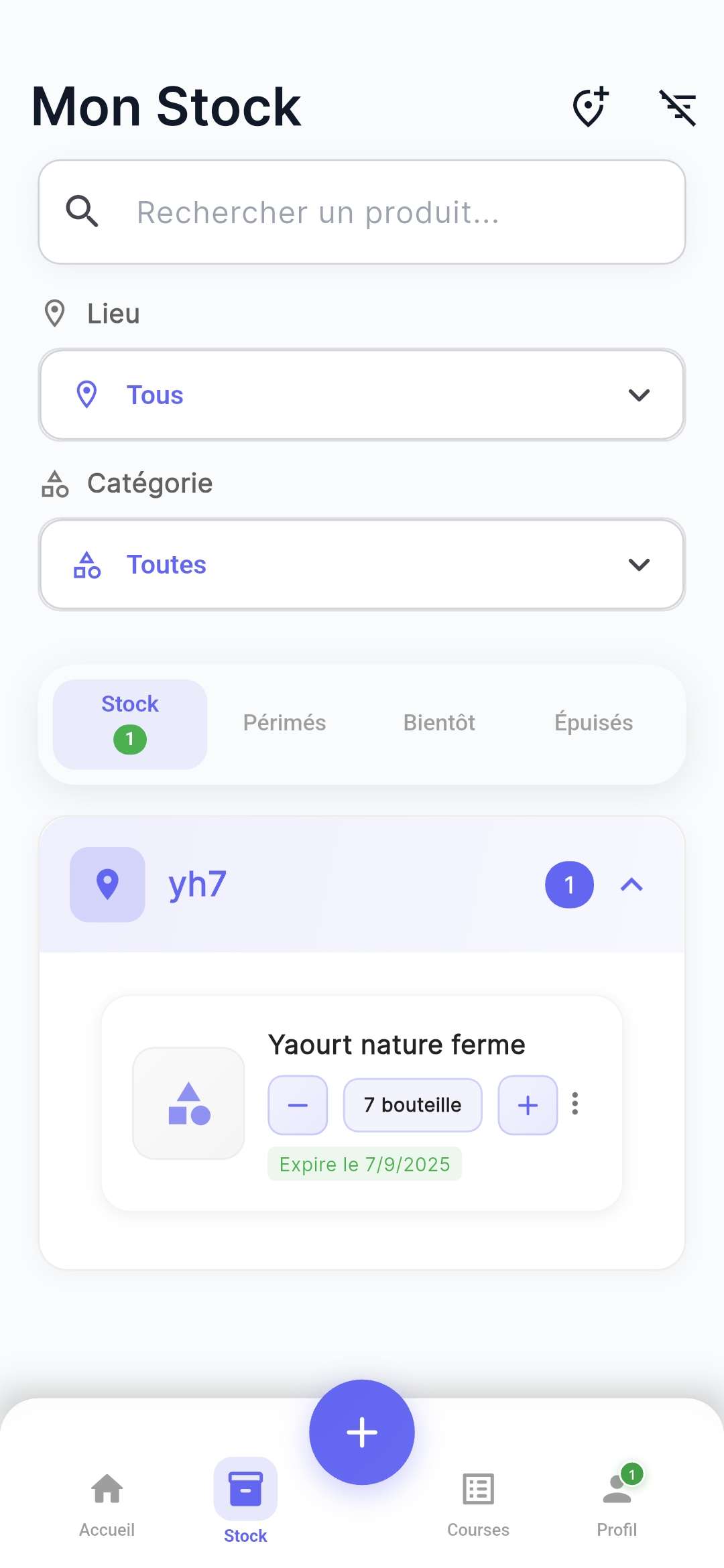
Task: Select the Épuisés tab
Action: [593, 723]
